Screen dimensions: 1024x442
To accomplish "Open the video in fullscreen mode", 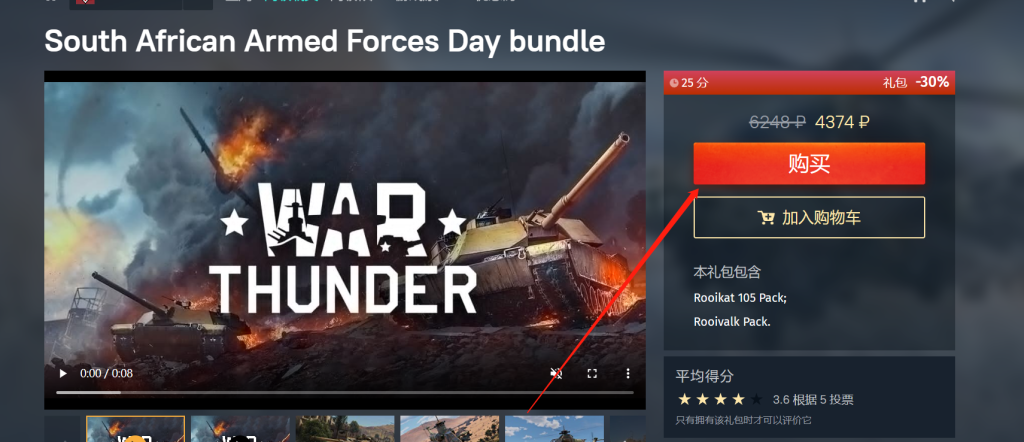I will click(x=592, y=373).
